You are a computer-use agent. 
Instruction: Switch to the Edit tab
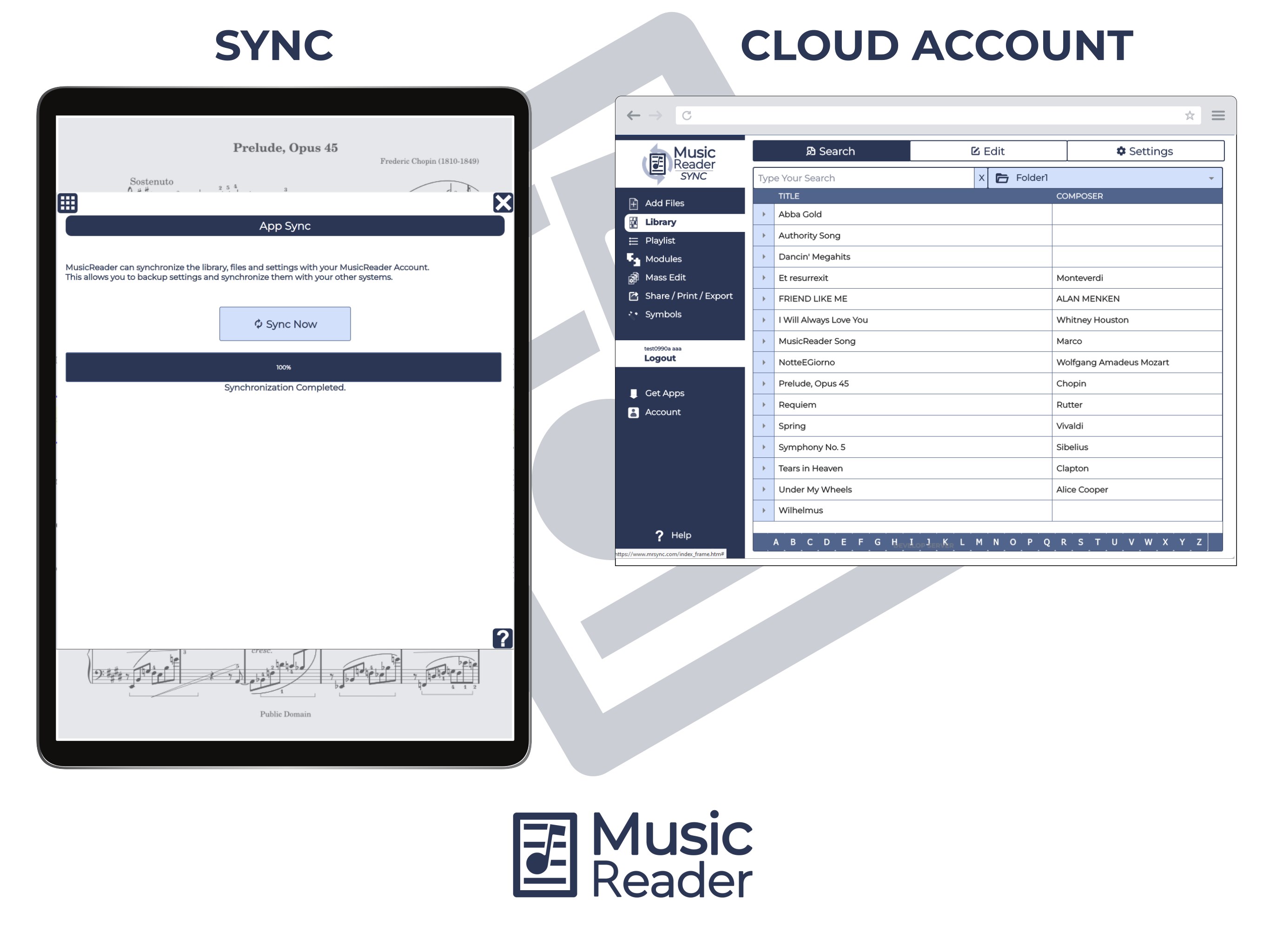point(987,151)
